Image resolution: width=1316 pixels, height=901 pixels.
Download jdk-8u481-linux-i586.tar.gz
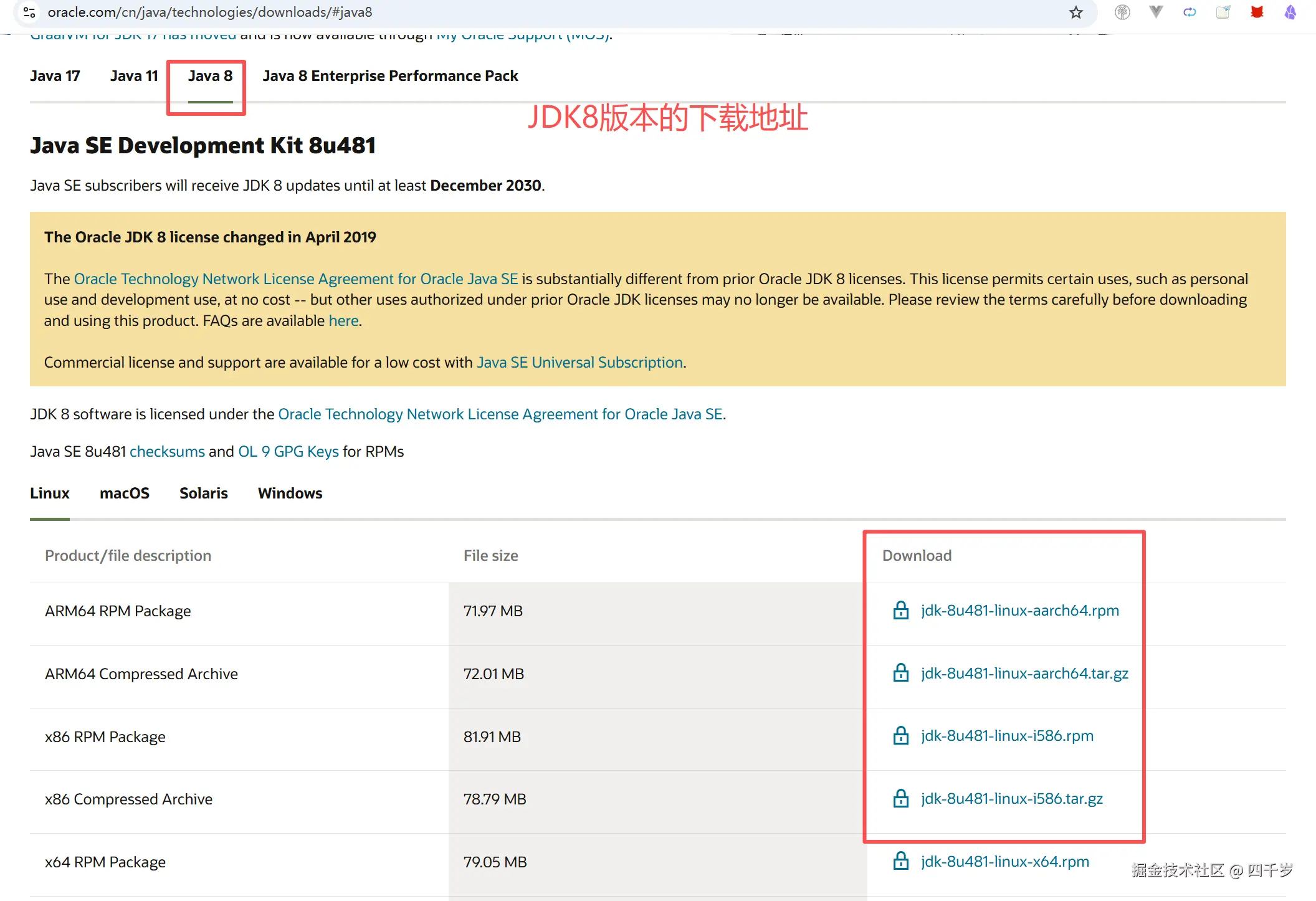tap(1011, 798)
